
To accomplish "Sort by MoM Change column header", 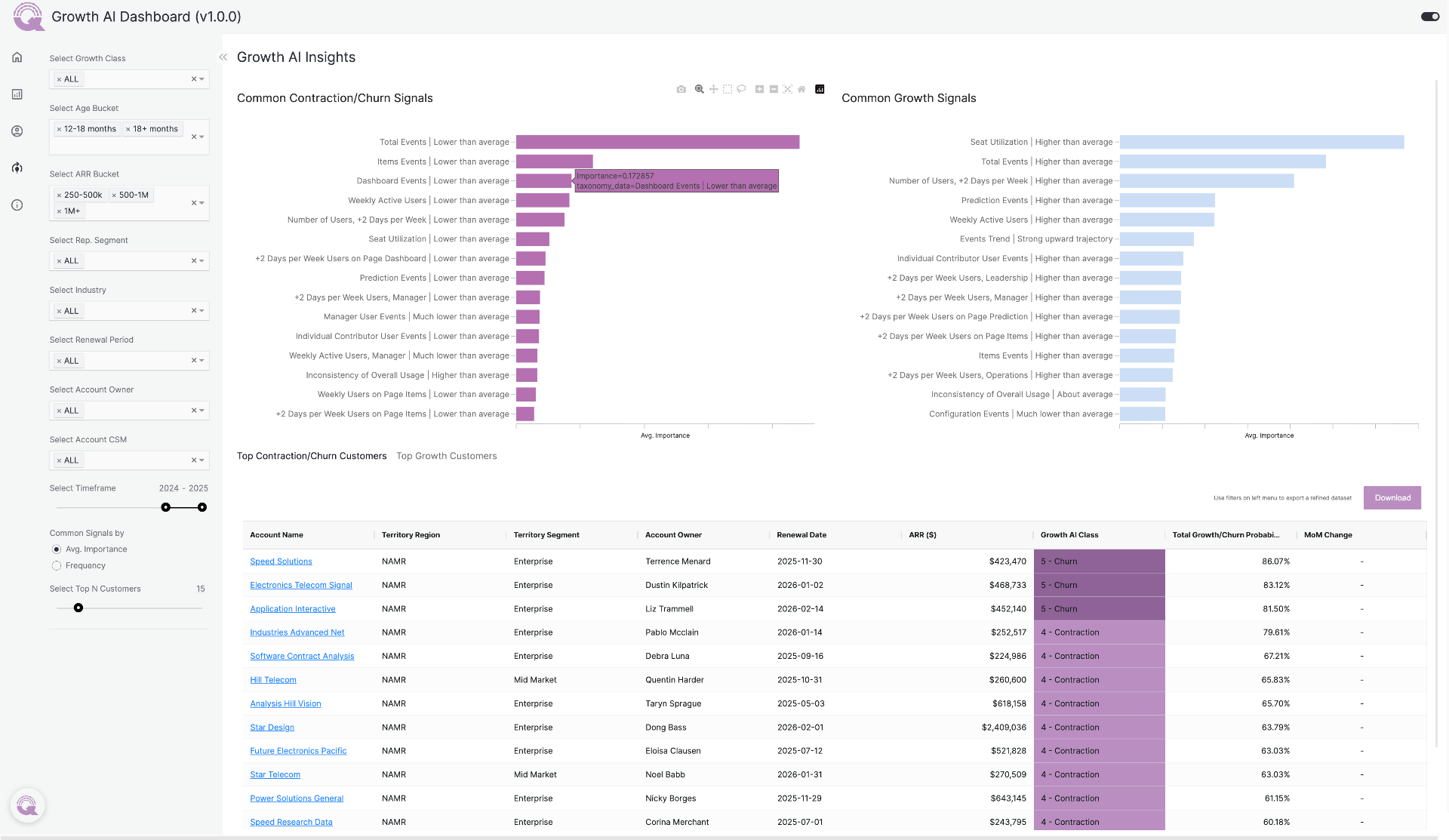I will click(x=1328, y=535).
